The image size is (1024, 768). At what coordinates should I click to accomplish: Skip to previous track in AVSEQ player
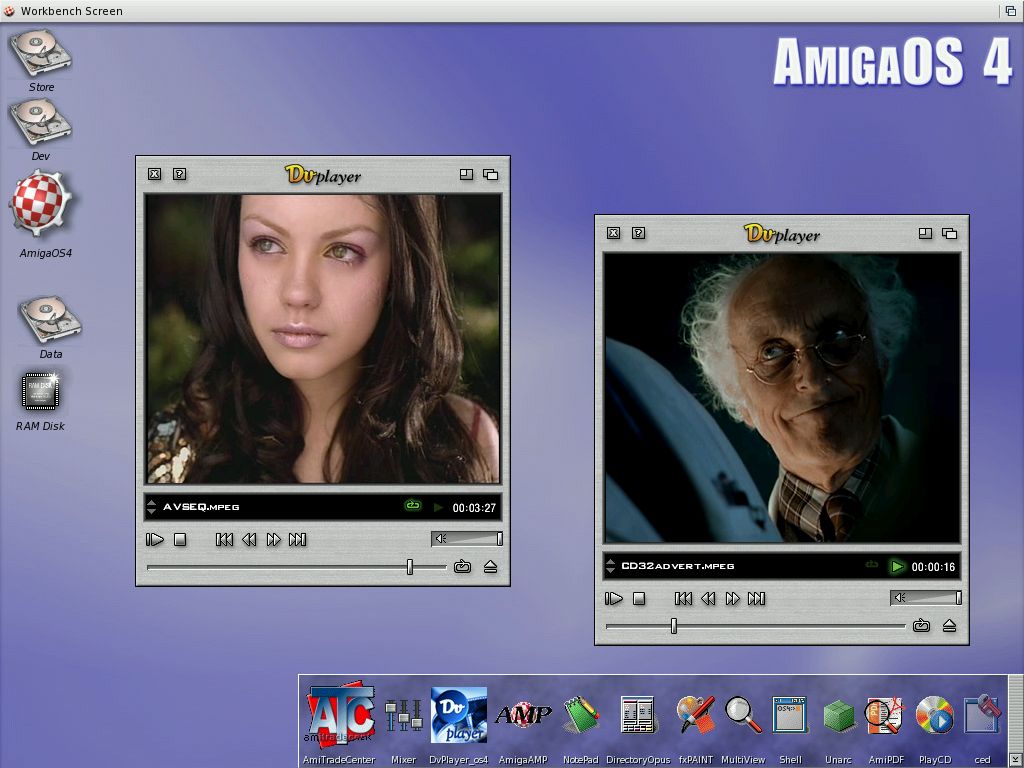pos(224,539)
